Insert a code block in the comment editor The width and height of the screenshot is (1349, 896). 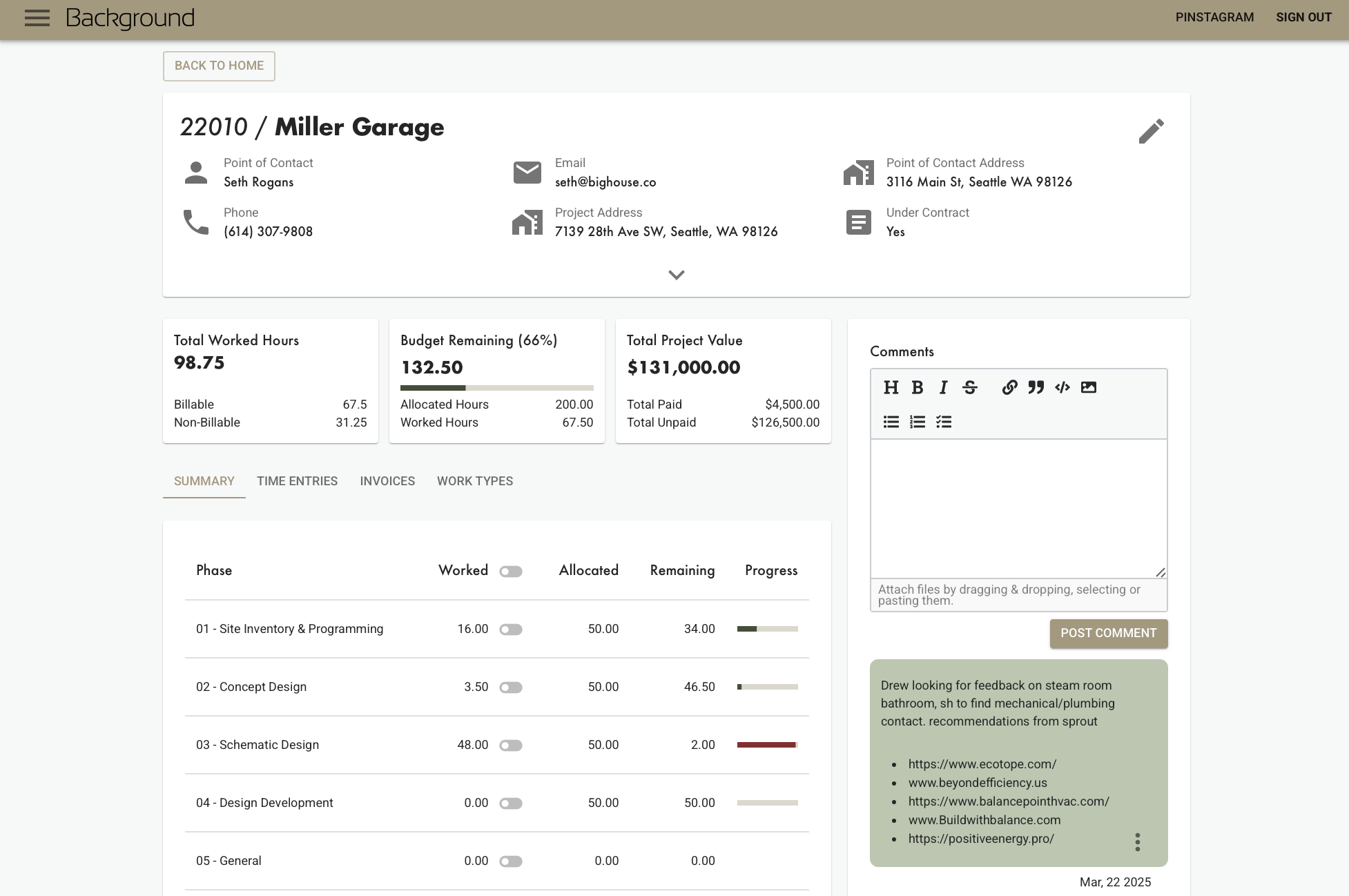[x=1062, y=387]
